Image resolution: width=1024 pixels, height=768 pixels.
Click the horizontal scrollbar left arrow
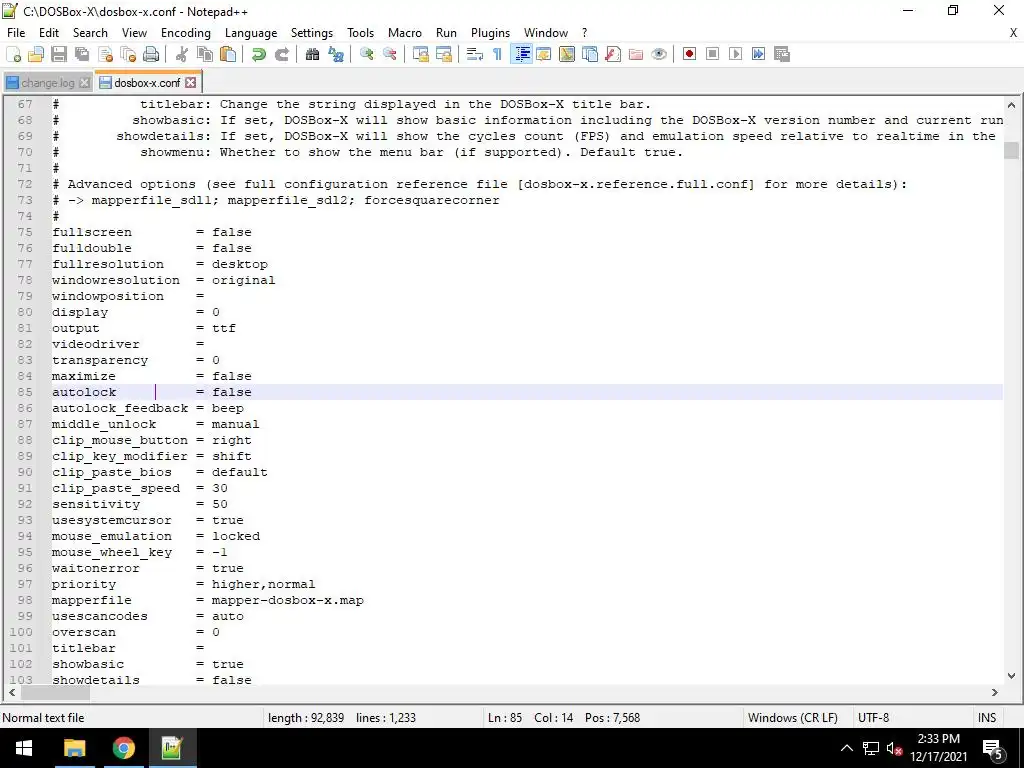[12, 692]
